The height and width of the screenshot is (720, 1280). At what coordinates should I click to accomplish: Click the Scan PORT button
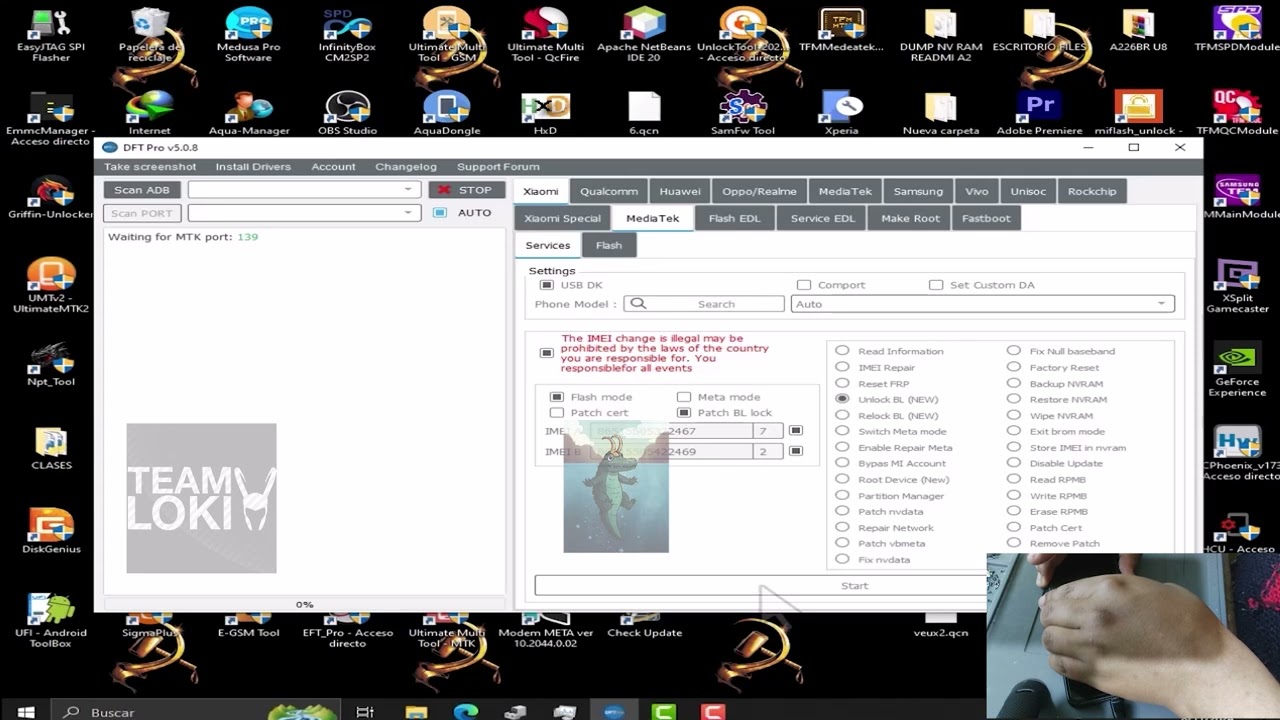pyautogui.click(x=142, y=213)
